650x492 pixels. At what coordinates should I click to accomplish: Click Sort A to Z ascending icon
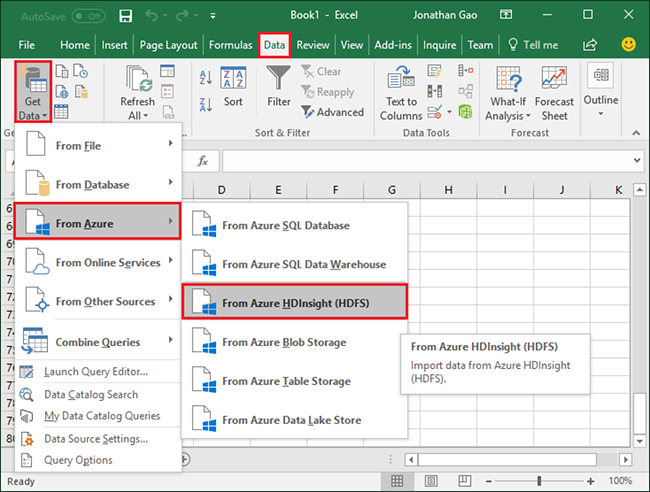(206, 78)
